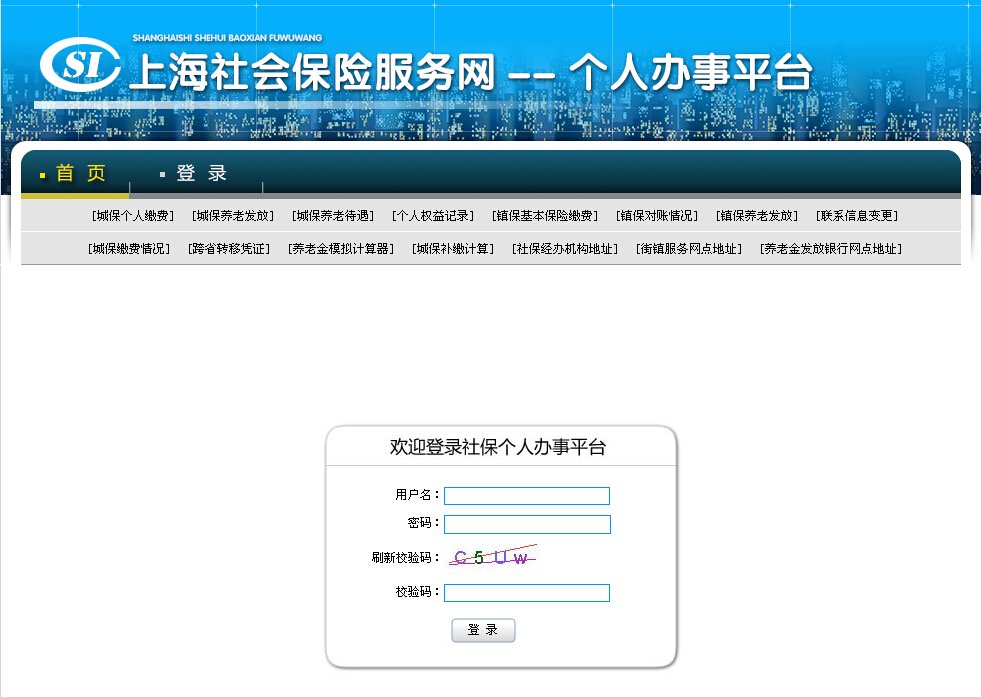
Task: Open the 登录 menu tab
Action: click(199, 172)
